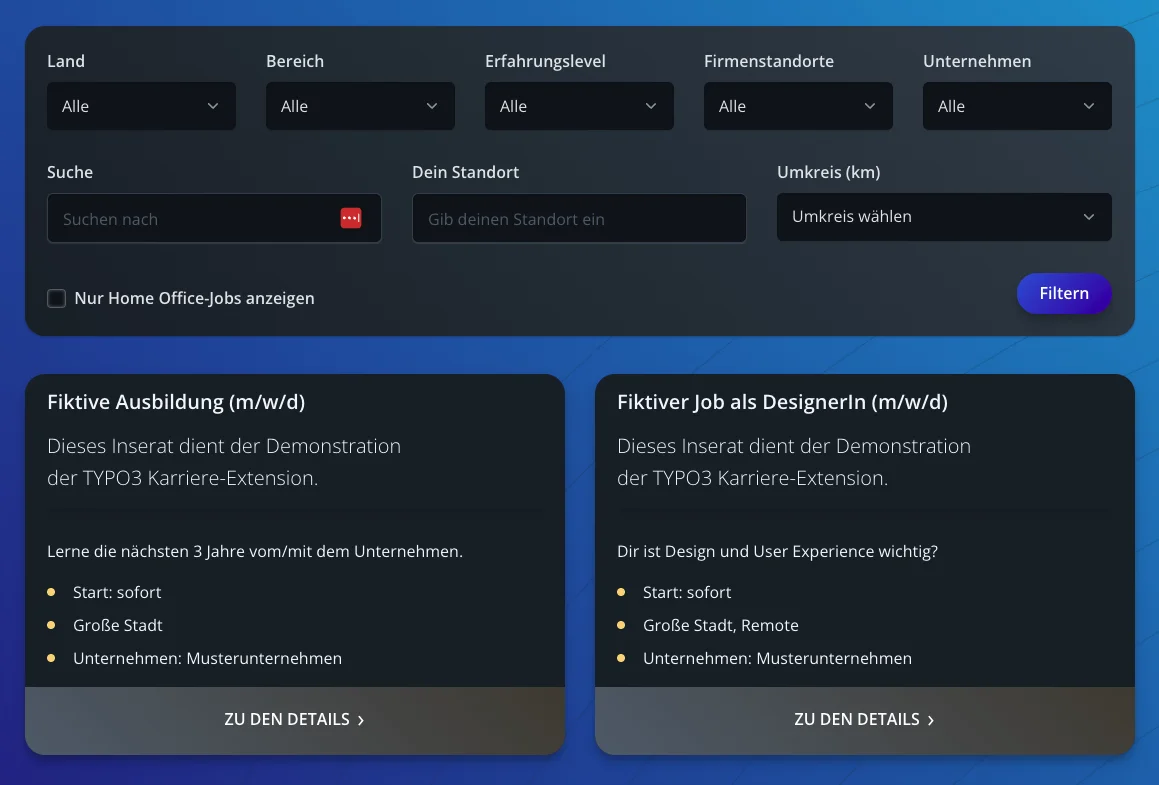Click the chevron in DesignerIn details button
Viewport: 1159px width, 785px height.
coord(931,721)
